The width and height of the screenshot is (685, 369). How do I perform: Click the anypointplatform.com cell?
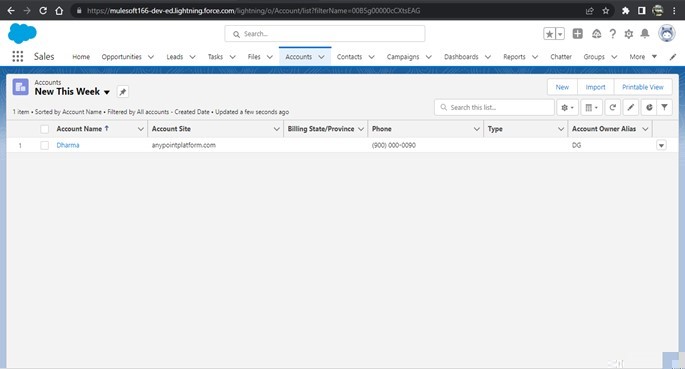coord(183,145)
